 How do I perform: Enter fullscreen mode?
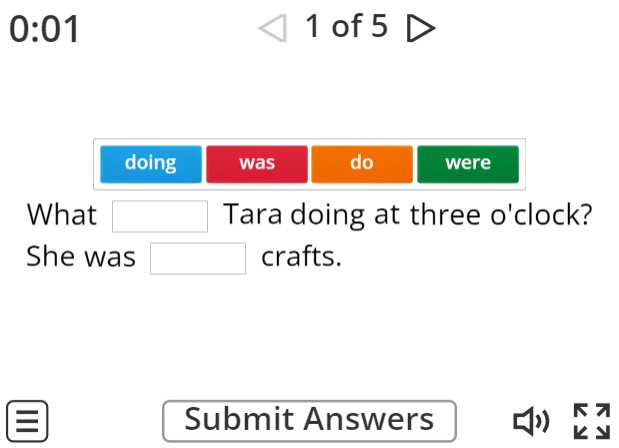tap(590, 420)
